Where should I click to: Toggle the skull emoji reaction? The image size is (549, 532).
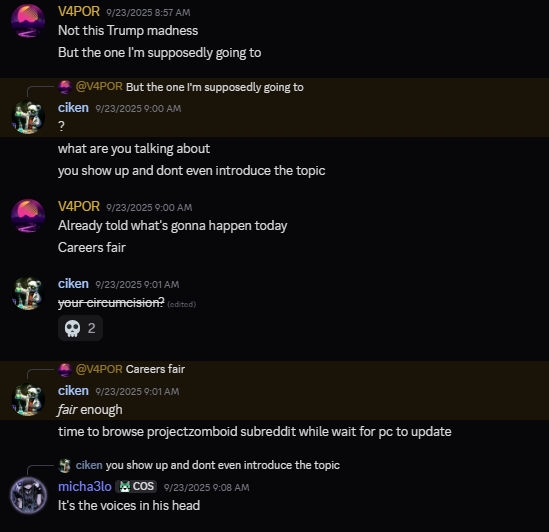click(80, 328)
